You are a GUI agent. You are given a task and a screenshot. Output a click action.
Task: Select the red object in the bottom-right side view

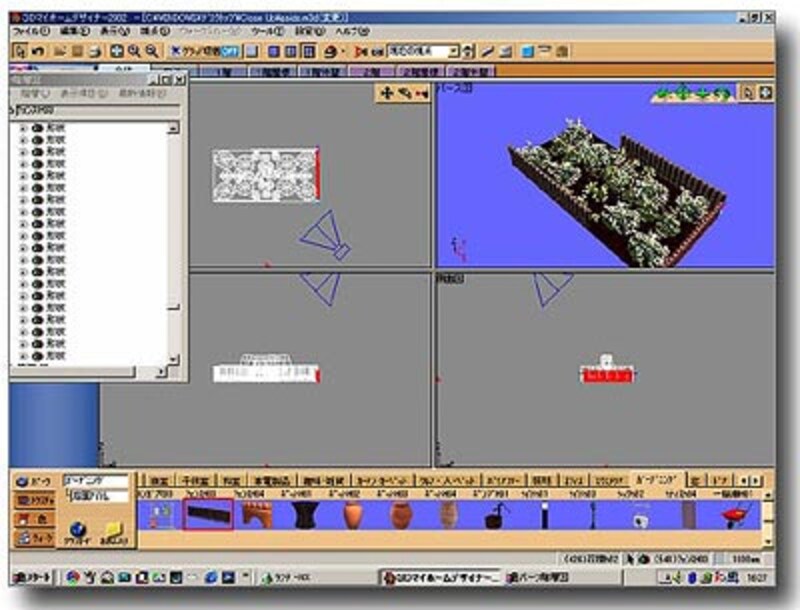pos(607,375)
